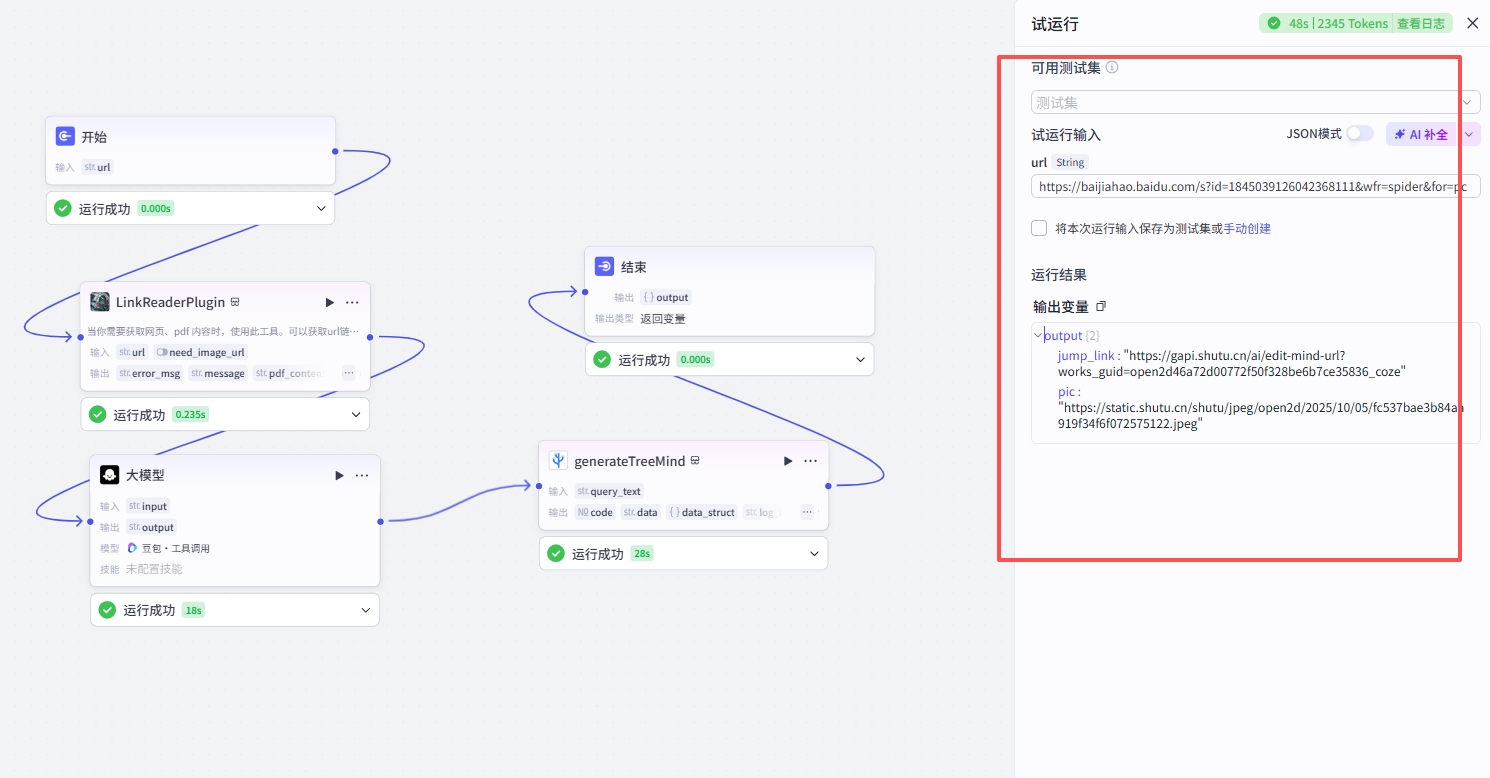
Task: Click the badge icon beside generateTreeMind title
Action: coord(695,461)
